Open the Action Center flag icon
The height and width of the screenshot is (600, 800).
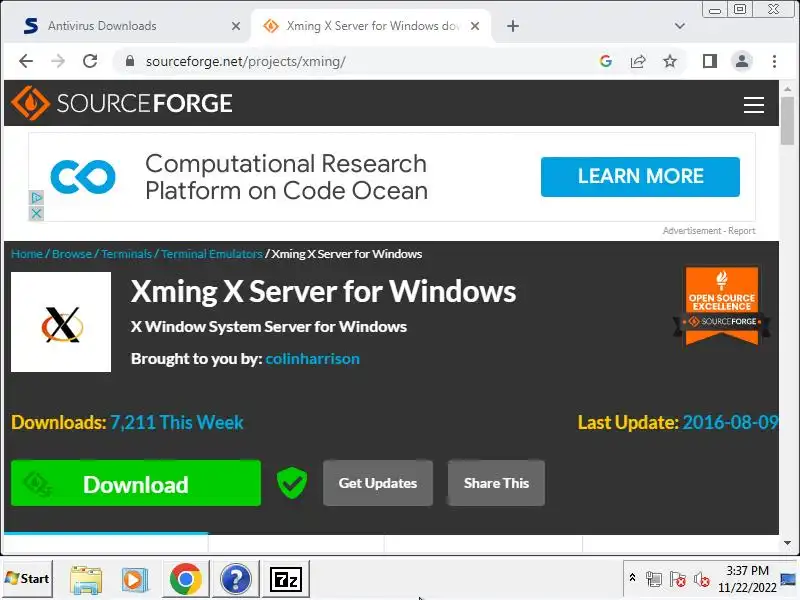point(678,579)
